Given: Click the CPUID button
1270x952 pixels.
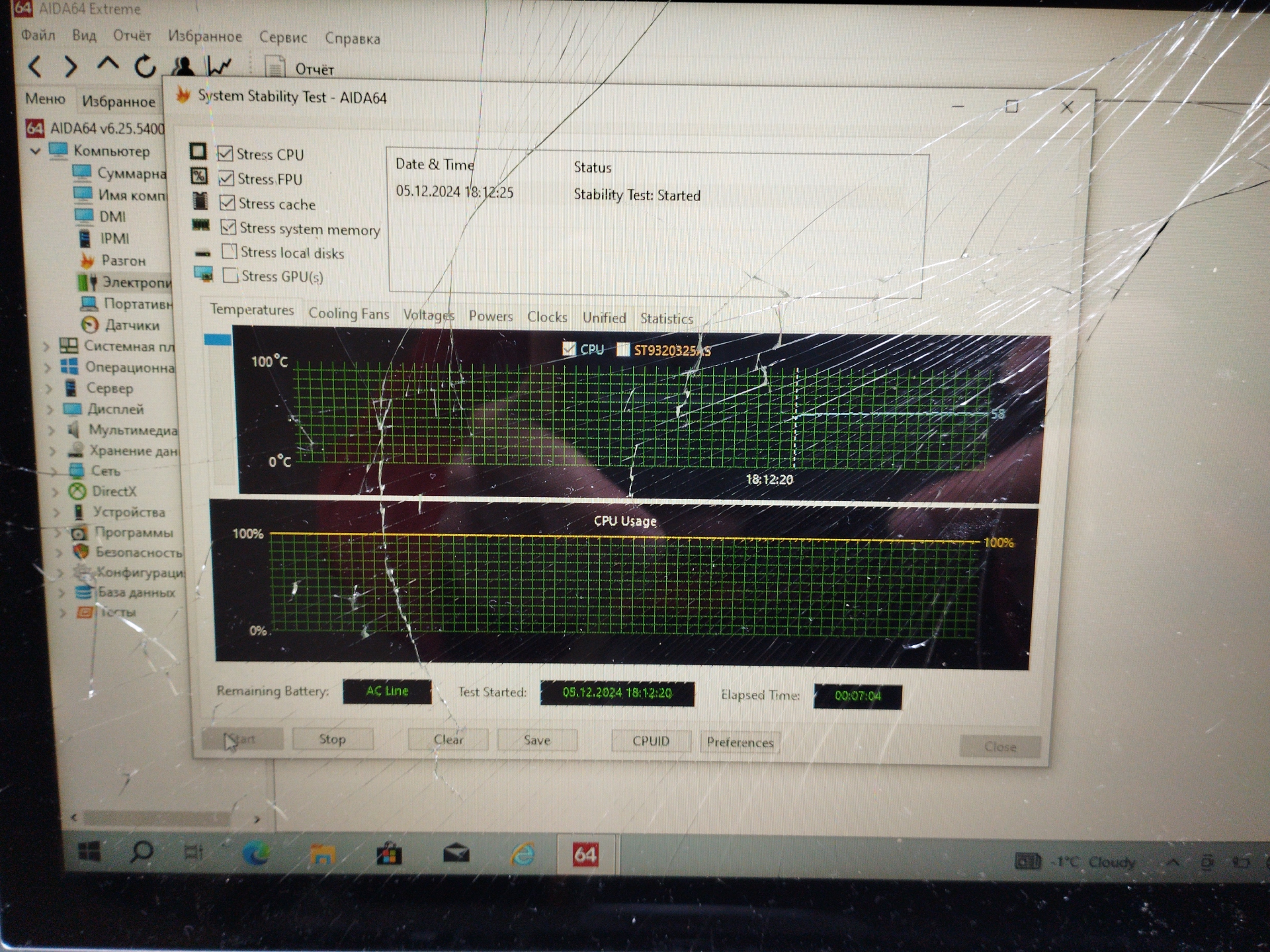Looking at the screenshot, I should click(651, 741).
